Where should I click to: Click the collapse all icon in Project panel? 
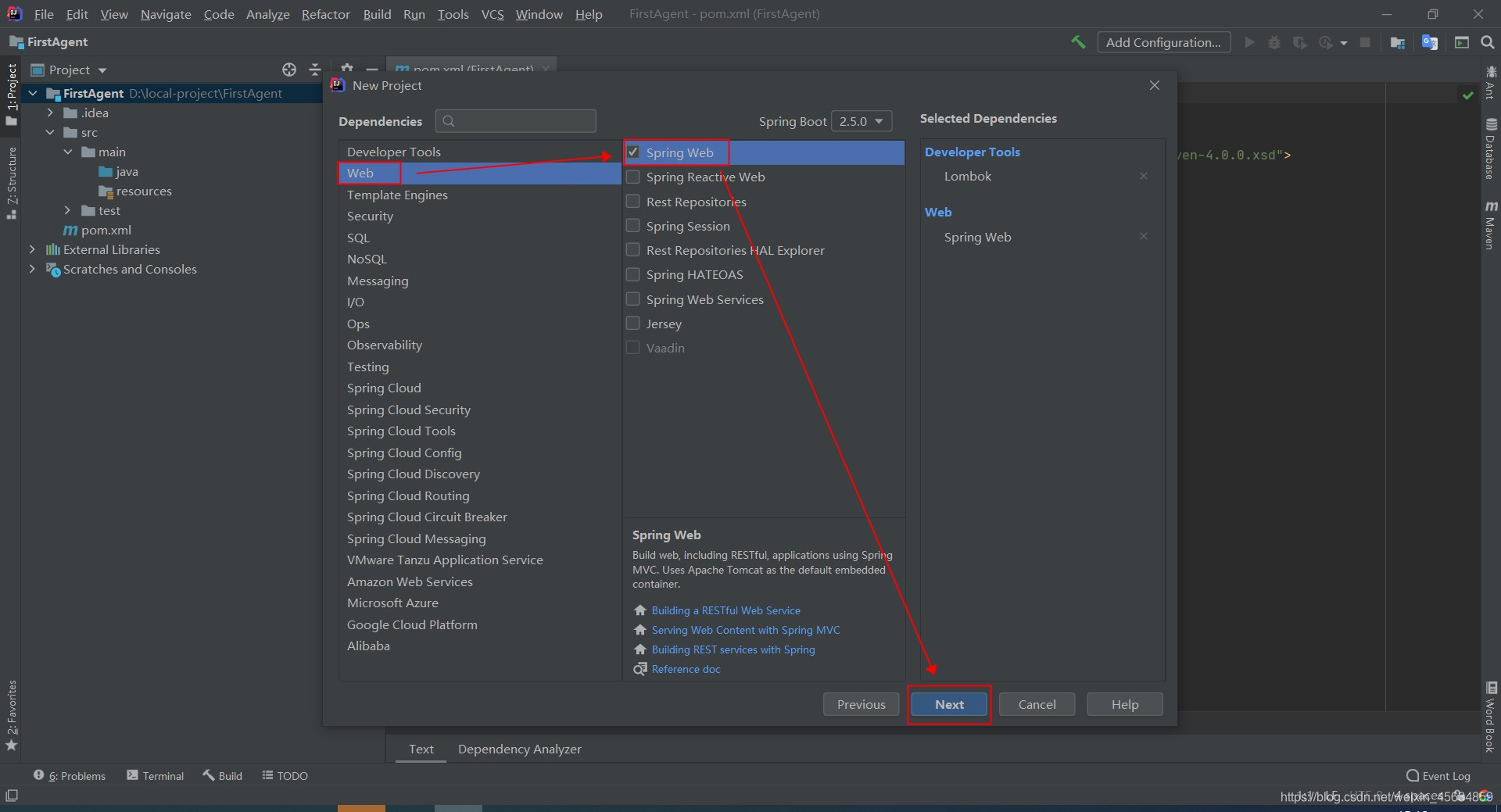point(315,70)
